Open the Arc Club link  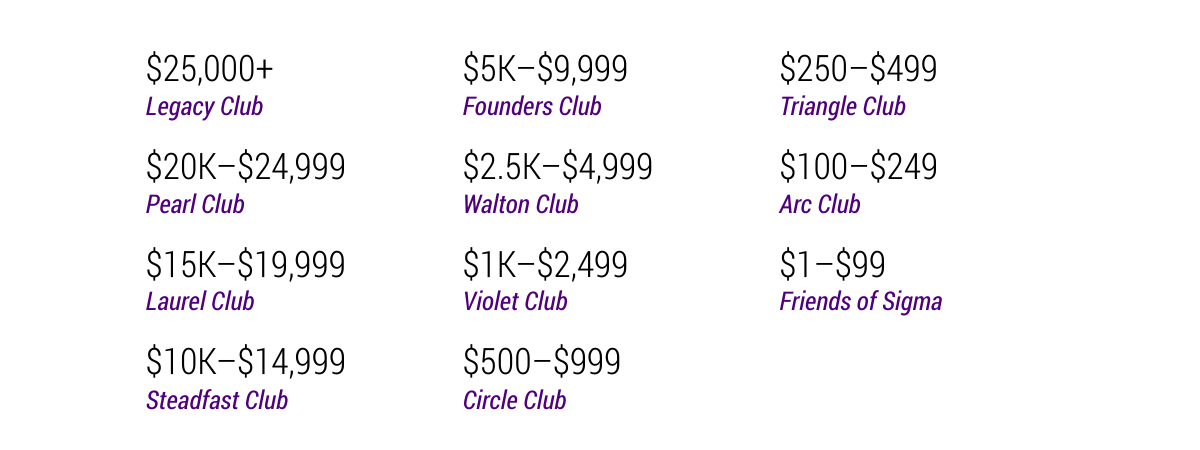[x=820, y=205]
